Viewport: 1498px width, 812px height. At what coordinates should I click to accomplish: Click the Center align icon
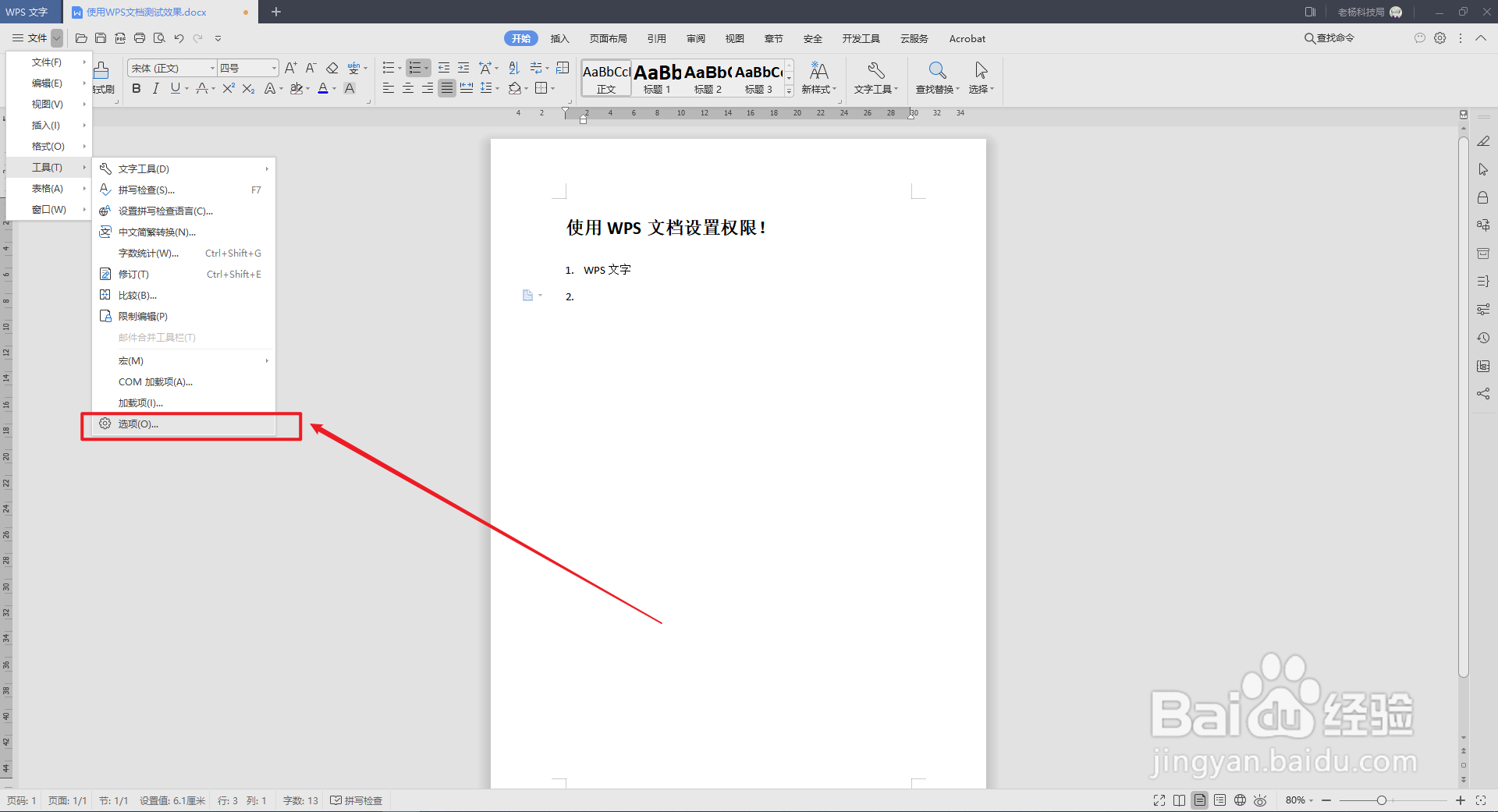click(408, 89)
